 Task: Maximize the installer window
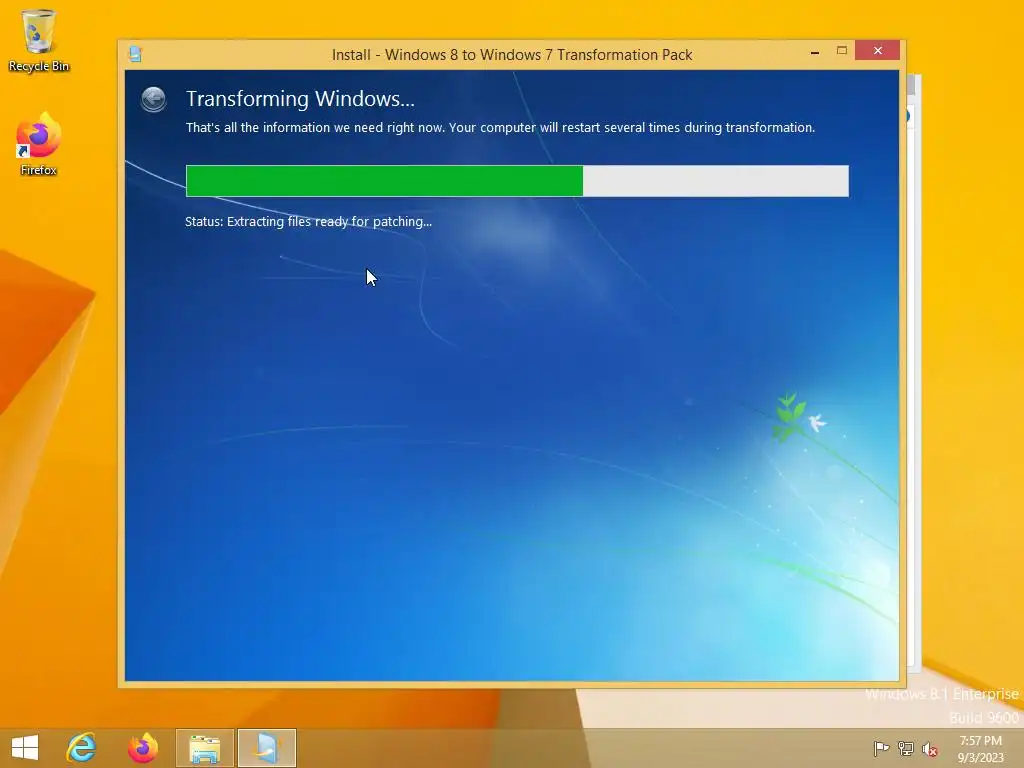[x=842, y=50]
